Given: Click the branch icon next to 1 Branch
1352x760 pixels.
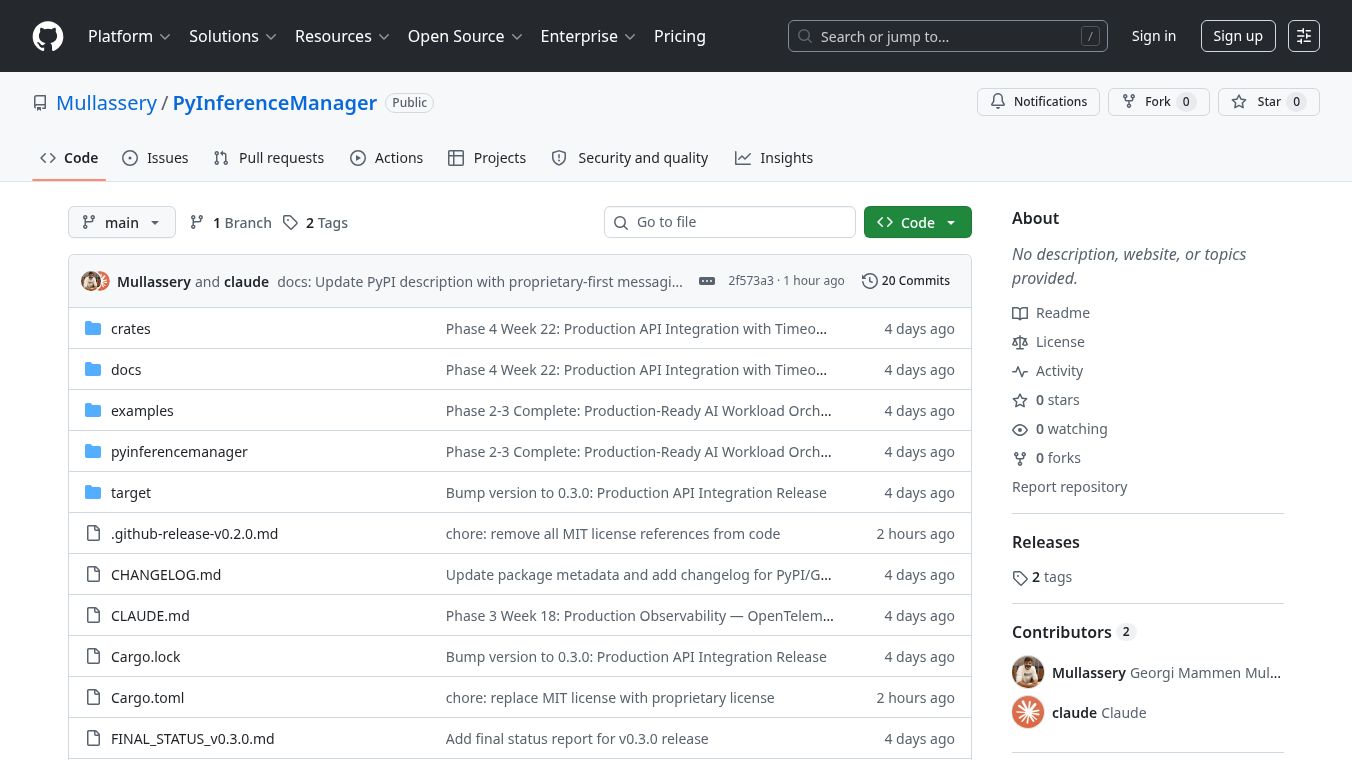Looking at the screenshot, I should tap(197, 223).
